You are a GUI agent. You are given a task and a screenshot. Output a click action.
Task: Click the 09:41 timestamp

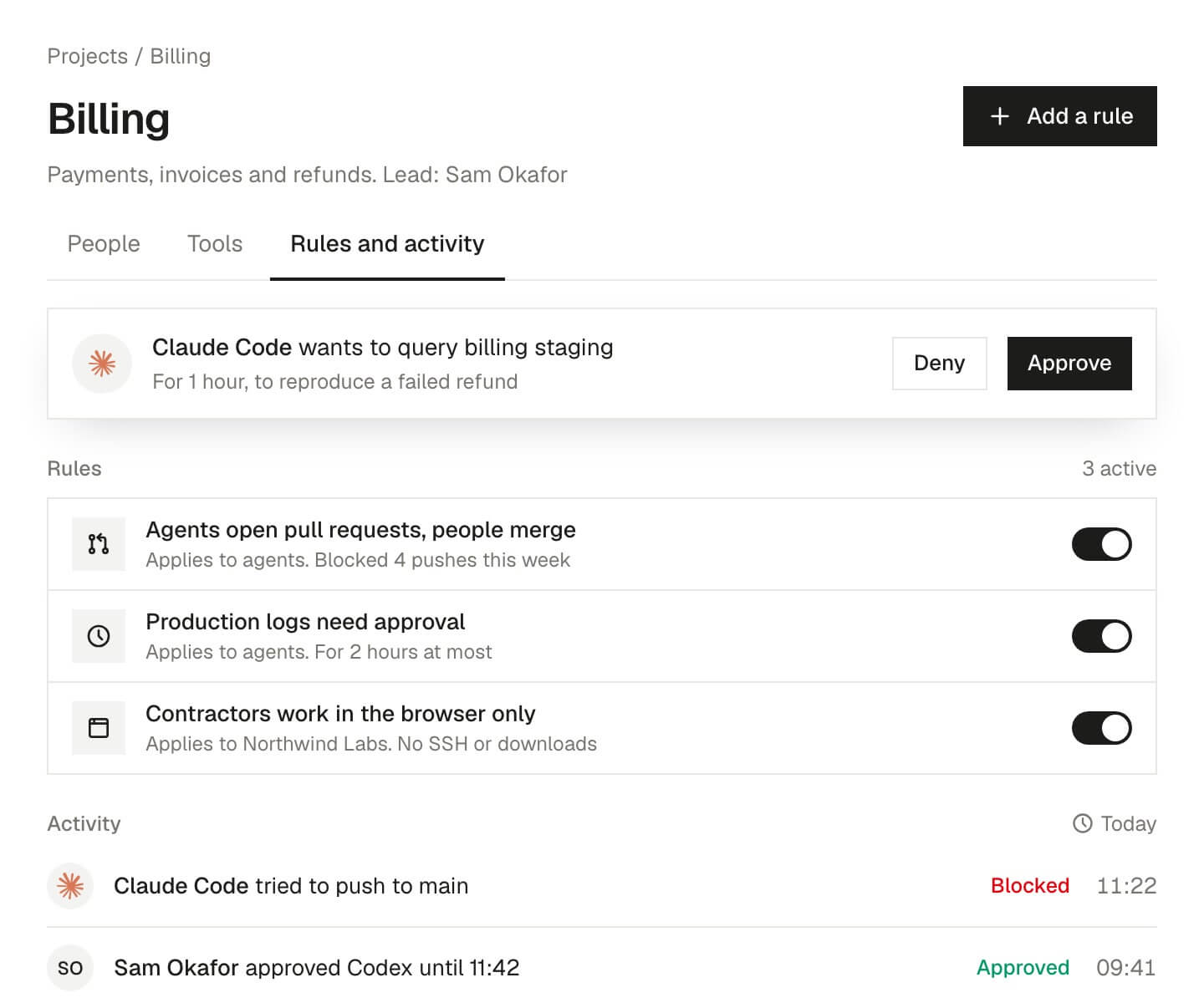(1126, 968)
